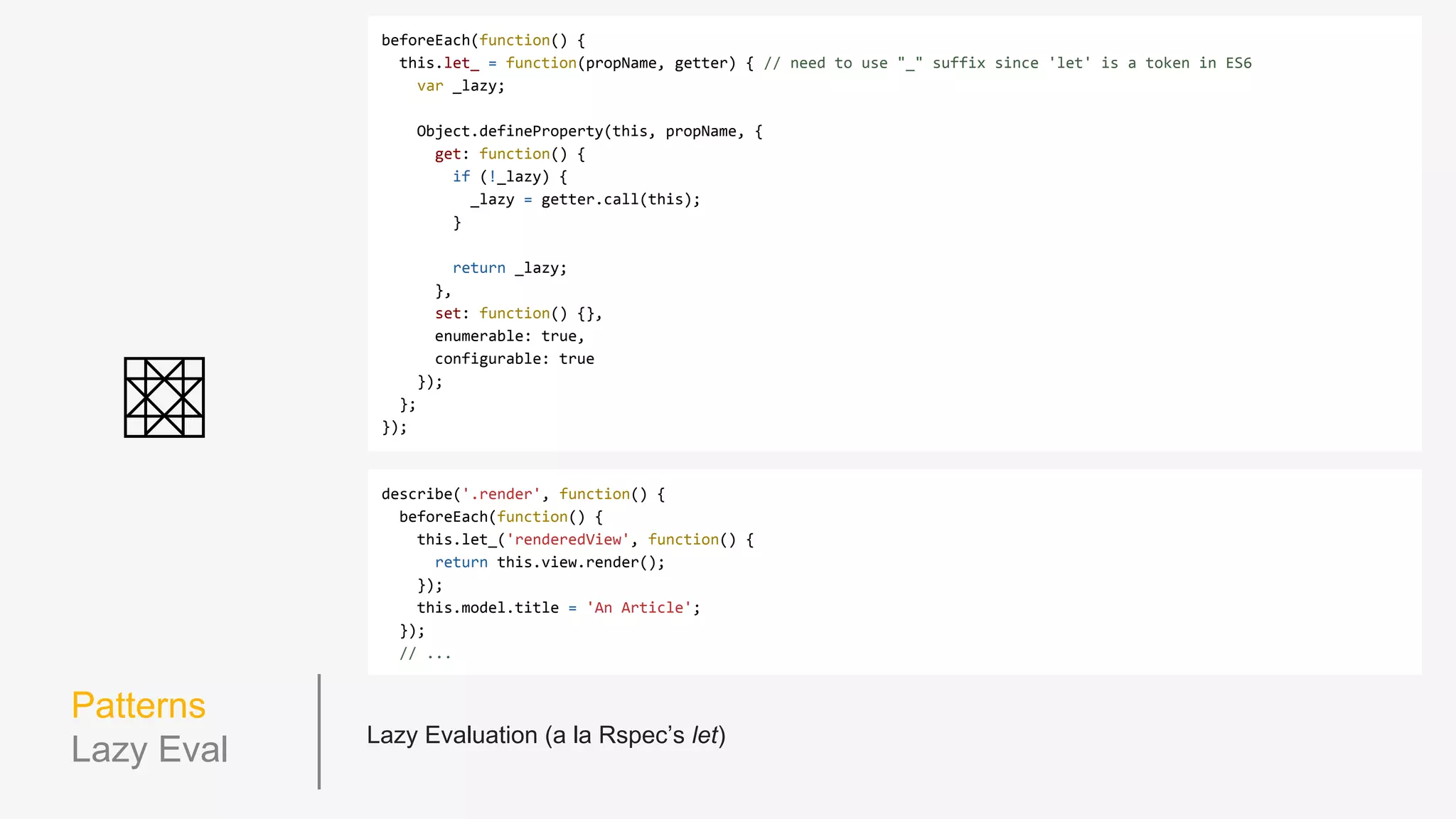Click 'this.view.render();' in second code block
Viewport: 1456px width, 819px height.
tap(580, 562)
